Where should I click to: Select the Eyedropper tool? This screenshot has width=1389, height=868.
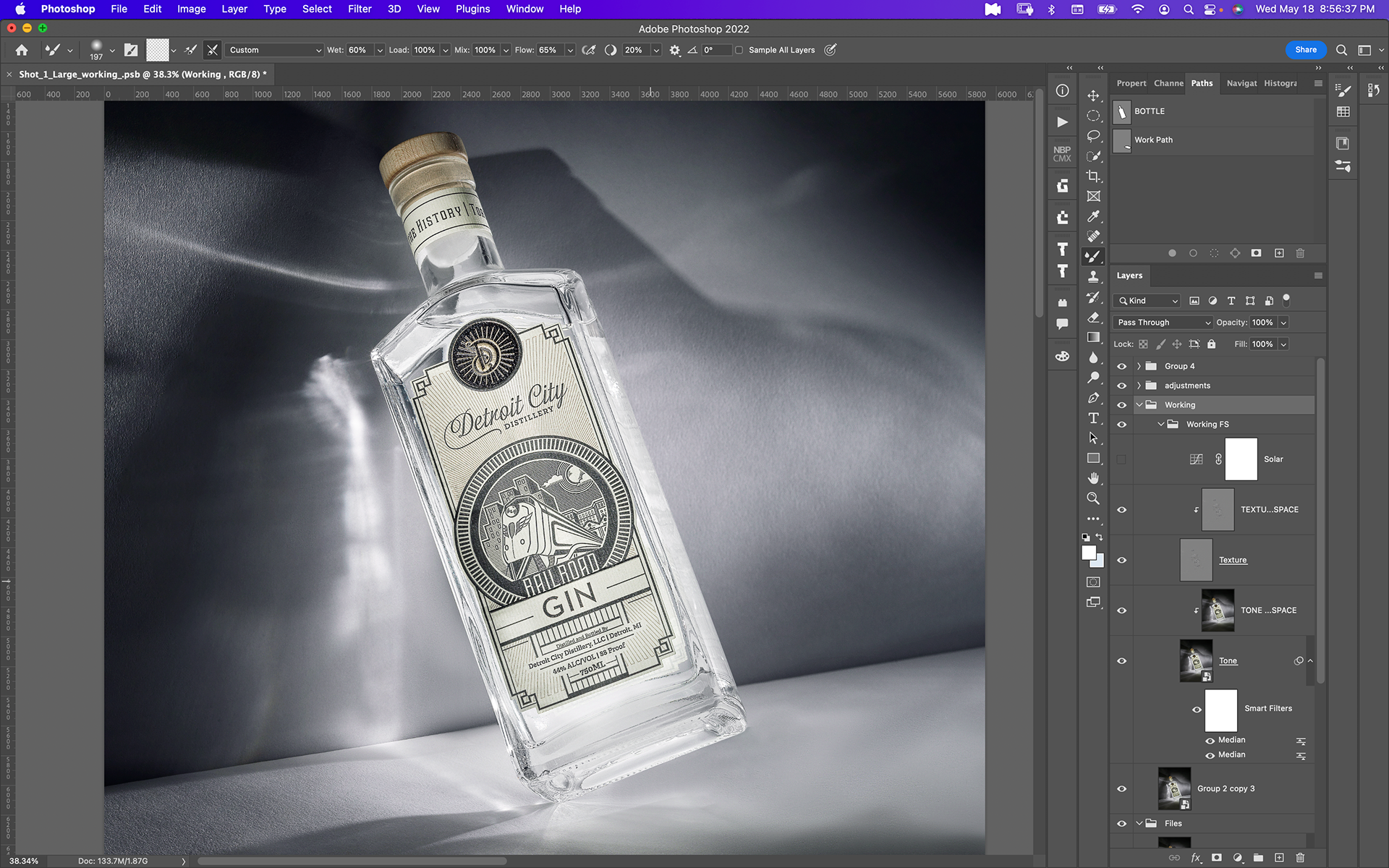(x=1093, y=216)
